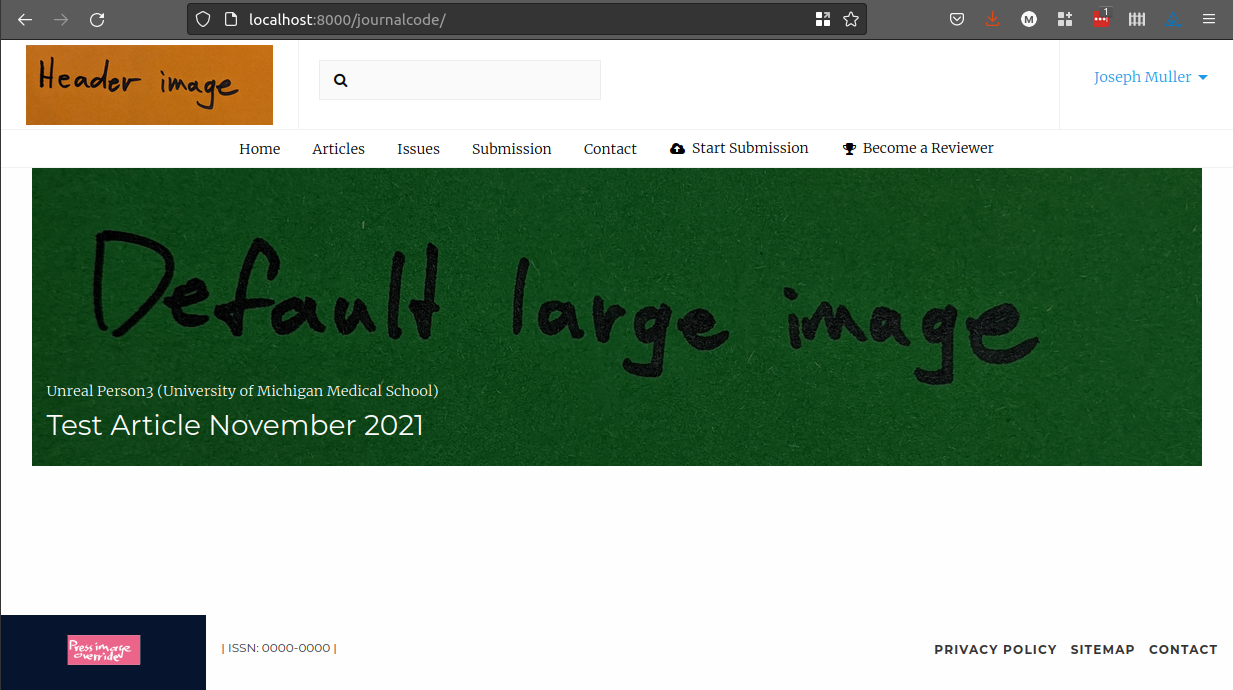Open the Articles nav item
The height and width of the screenshot is (690, 1233).
(x=338, y=149)
